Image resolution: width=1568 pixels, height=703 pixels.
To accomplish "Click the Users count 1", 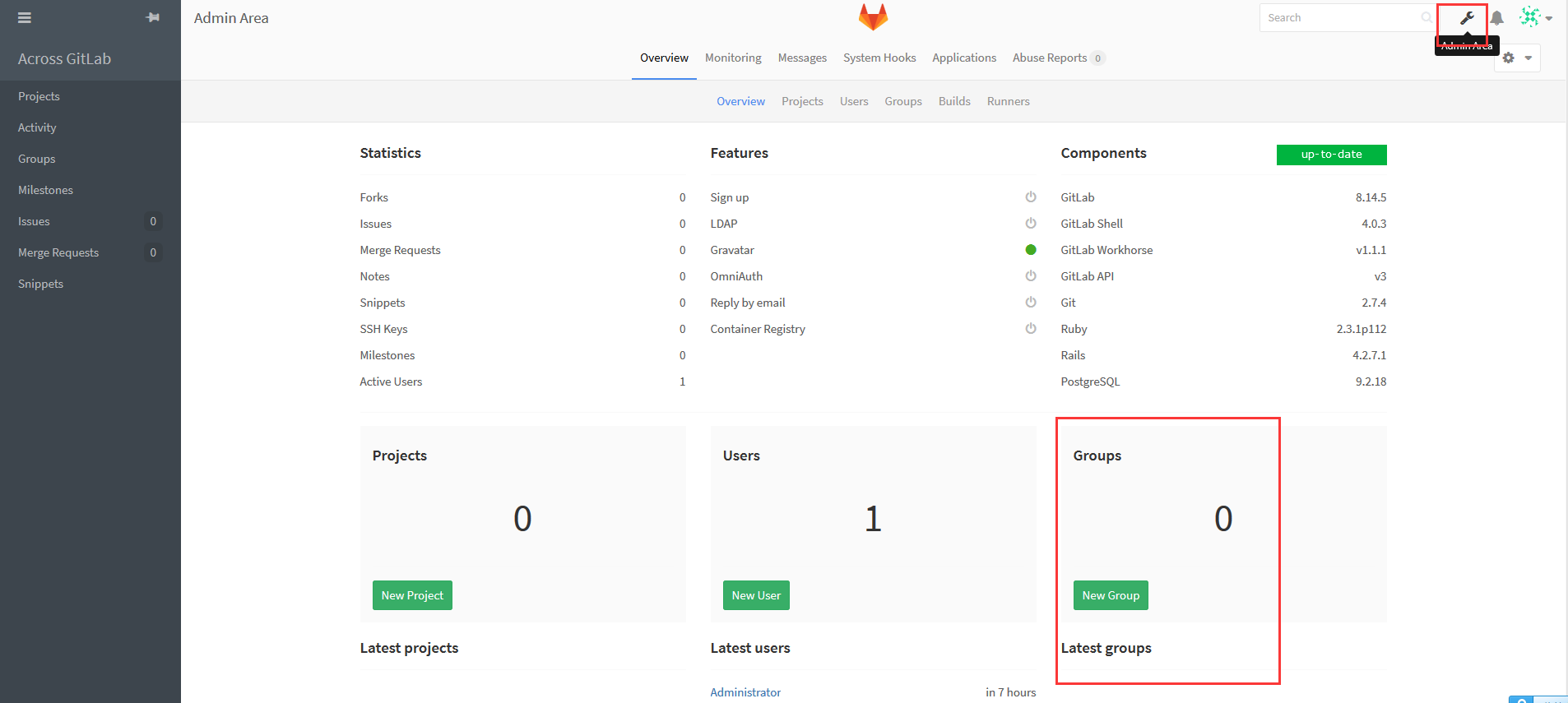I will coord(873,519).
